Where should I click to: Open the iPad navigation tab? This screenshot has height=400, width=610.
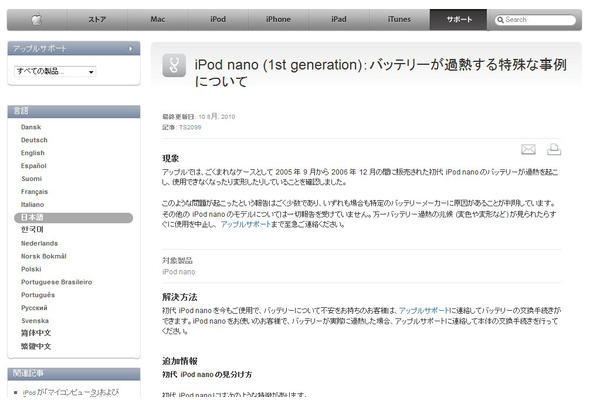point(338,19)
